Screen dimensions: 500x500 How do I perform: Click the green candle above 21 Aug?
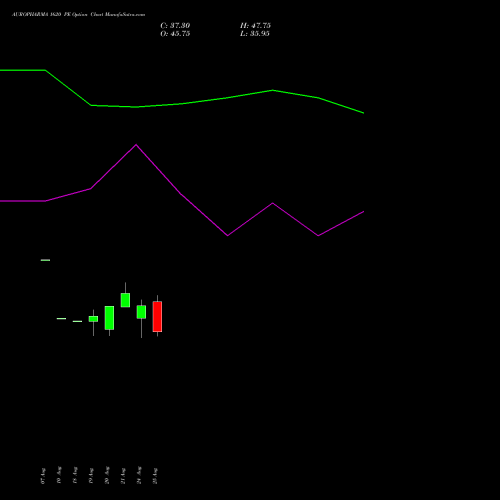pos(125,300)
